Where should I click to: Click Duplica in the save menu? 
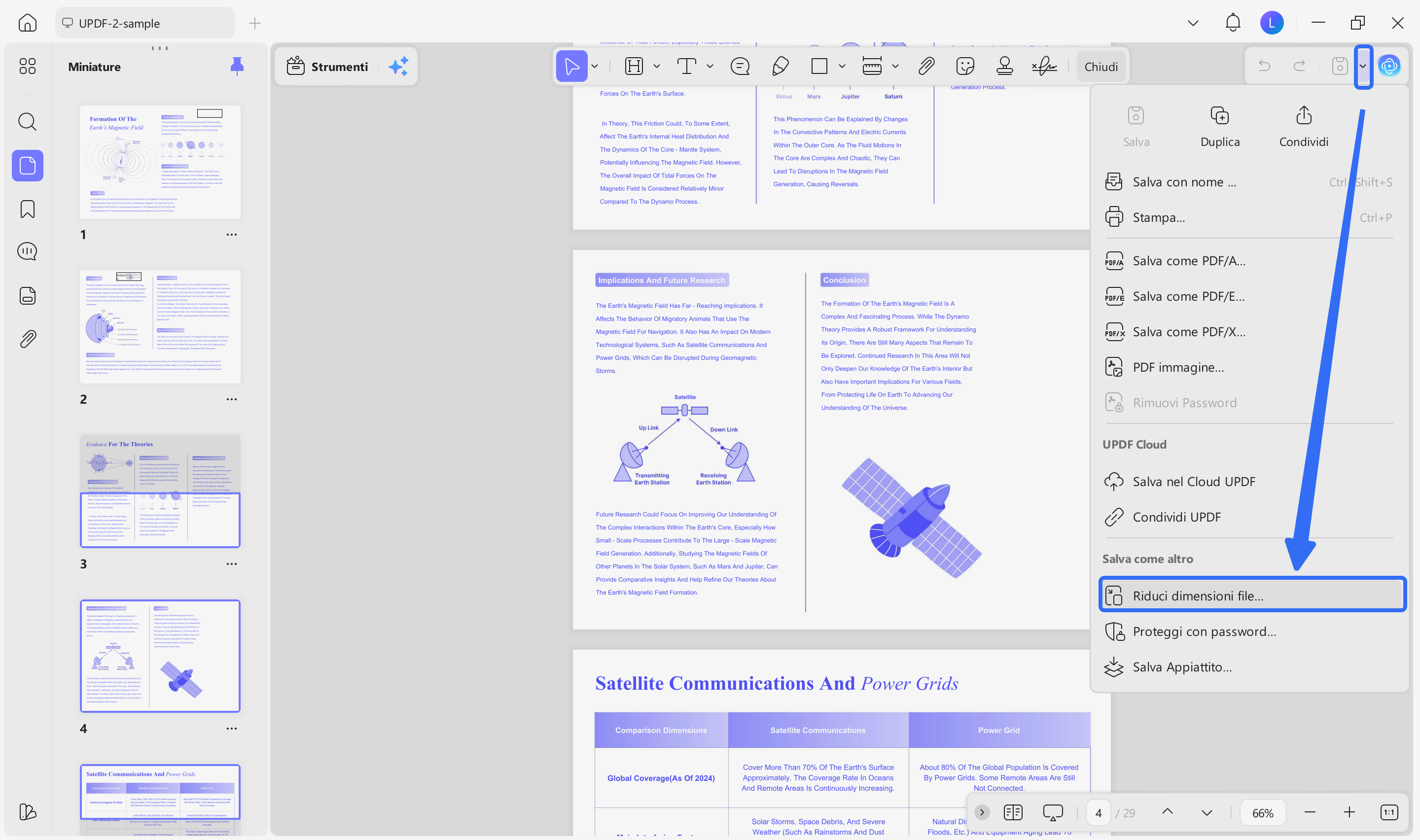pos(1220,127)
